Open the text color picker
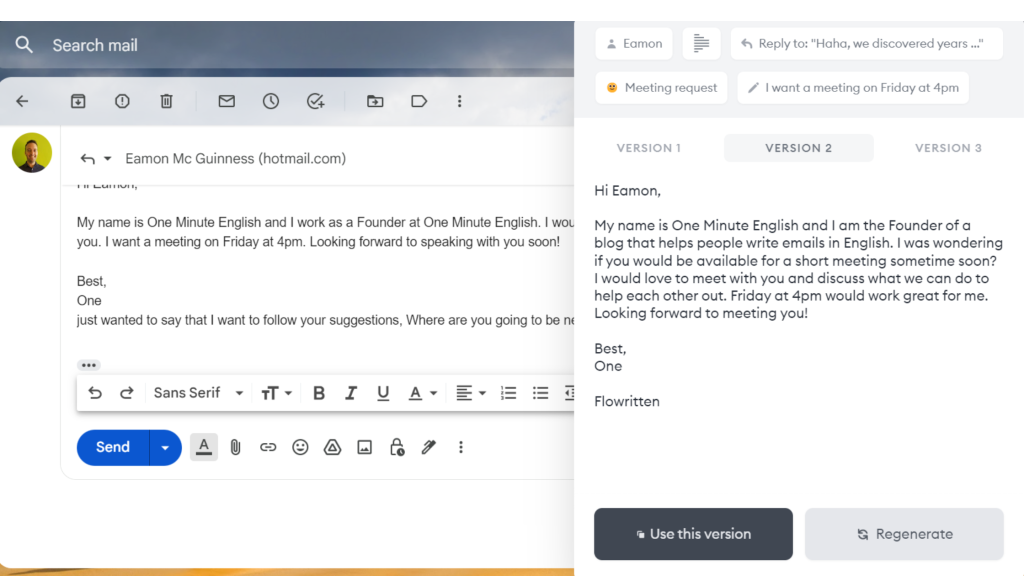The width and height of the screenshot is (1024, 576). click(414, 392)
